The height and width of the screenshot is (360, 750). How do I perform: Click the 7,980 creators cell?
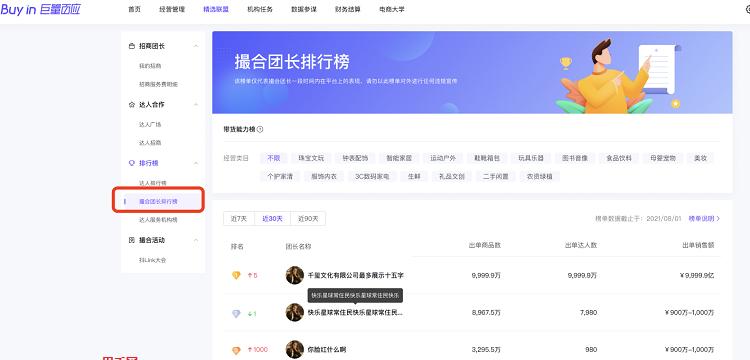click(588, 313)
